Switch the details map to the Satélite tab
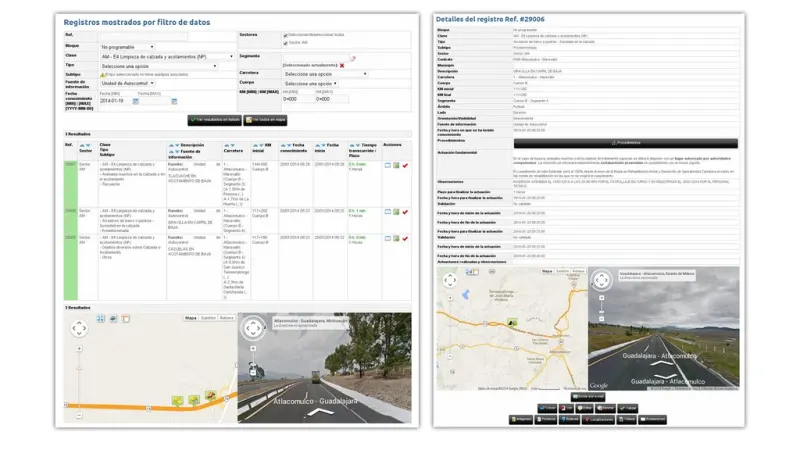Viewport: 800px width, 450px height. tap(562, 271)
